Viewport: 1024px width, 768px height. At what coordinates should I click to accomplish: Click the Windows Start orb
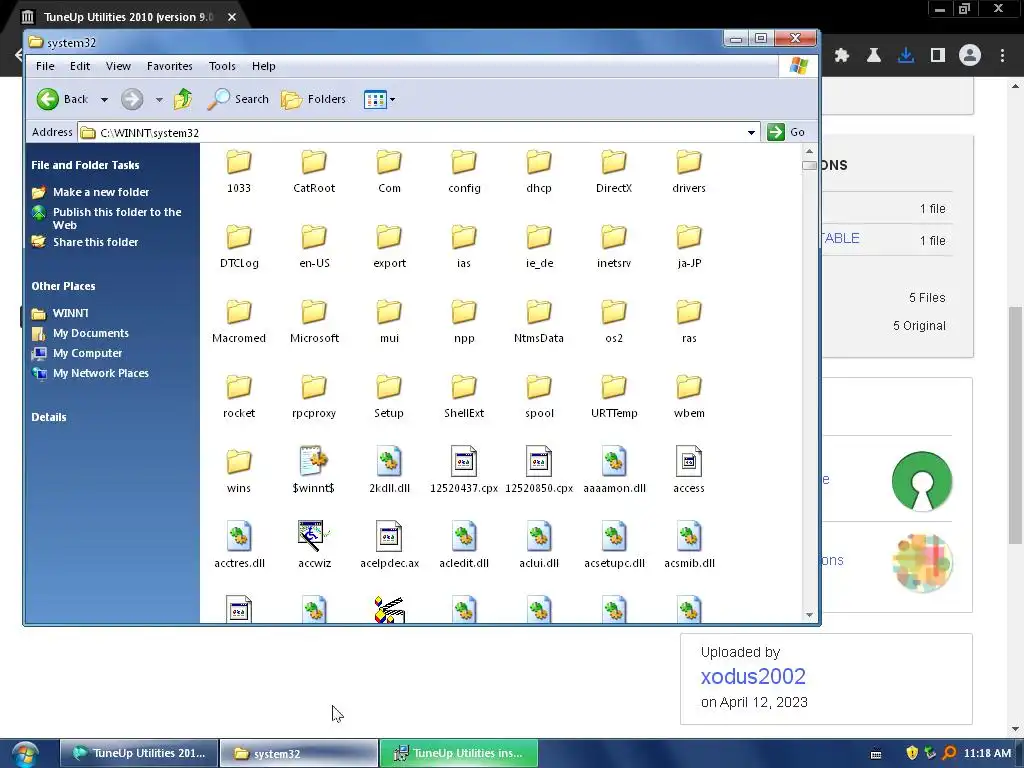coord(25,754)
